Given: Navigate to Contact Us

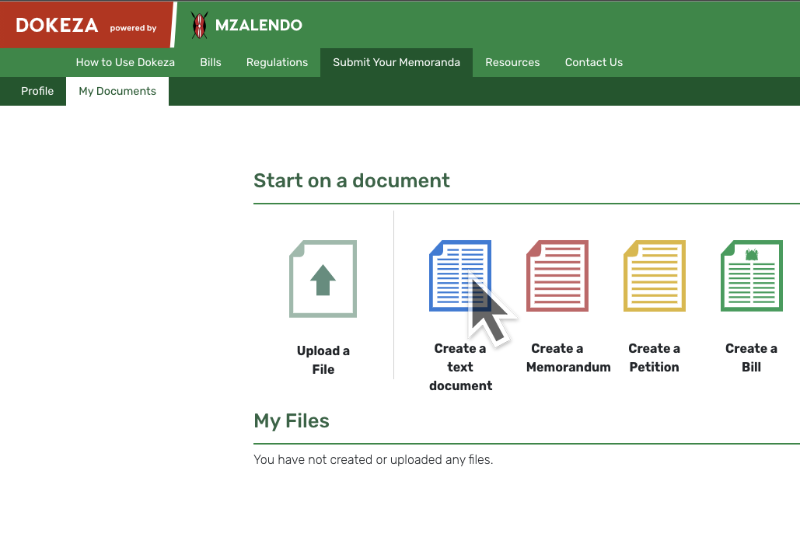Looking at the screenshot, I should coord(593,62).
